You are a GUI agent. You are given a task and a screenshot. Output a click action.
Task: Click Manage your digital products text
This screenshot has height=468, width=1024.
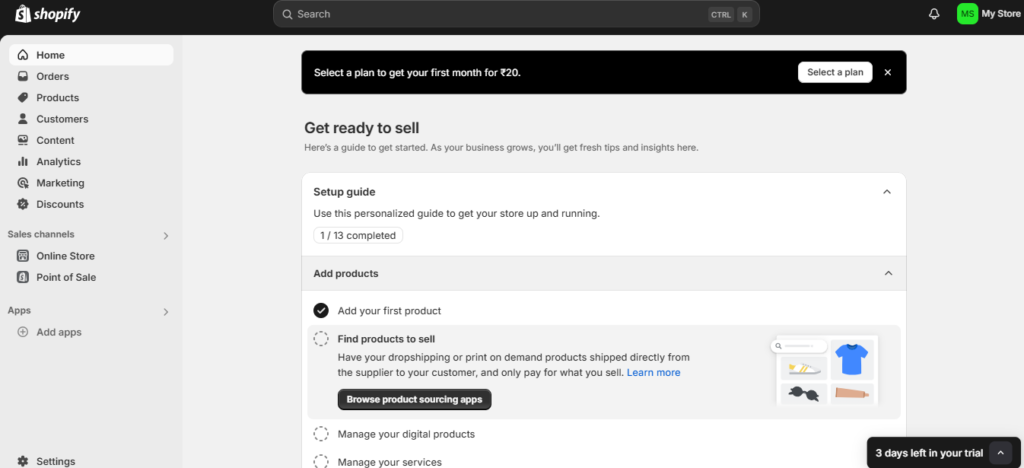pyautogui.click(x=406, y=434)
